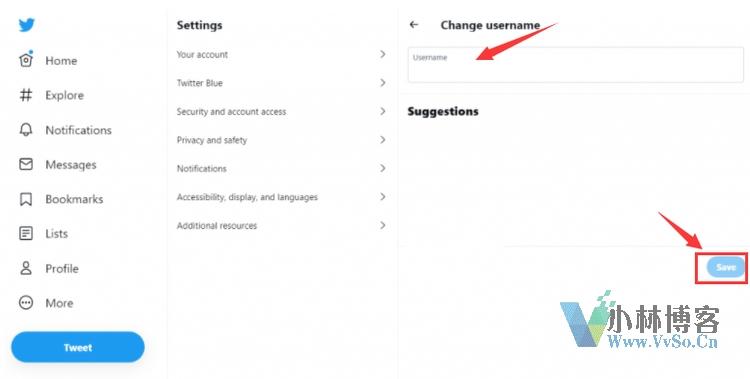Open Additional resources entry

click(x=282, y=225)
